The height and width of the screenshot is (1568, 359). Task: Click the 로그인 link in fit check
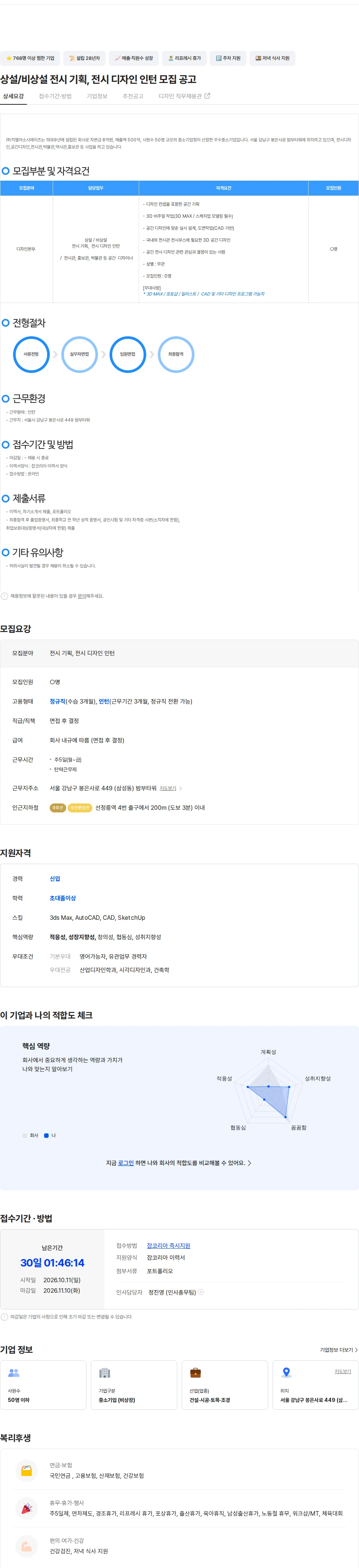(126, 1163)
